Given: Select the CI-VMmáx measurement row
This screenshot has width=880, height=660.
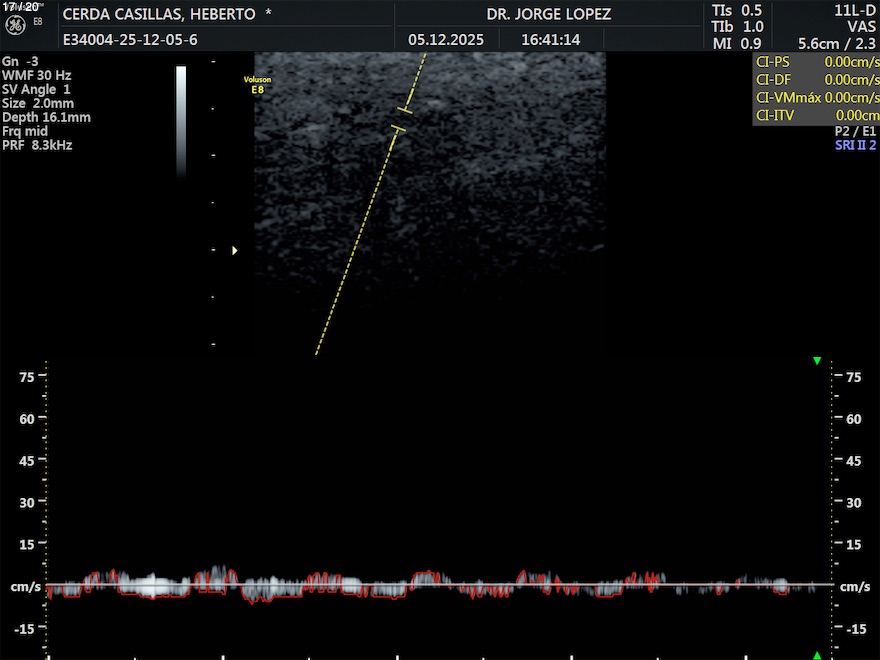Looking at the screenshot, I should [816, 98].
